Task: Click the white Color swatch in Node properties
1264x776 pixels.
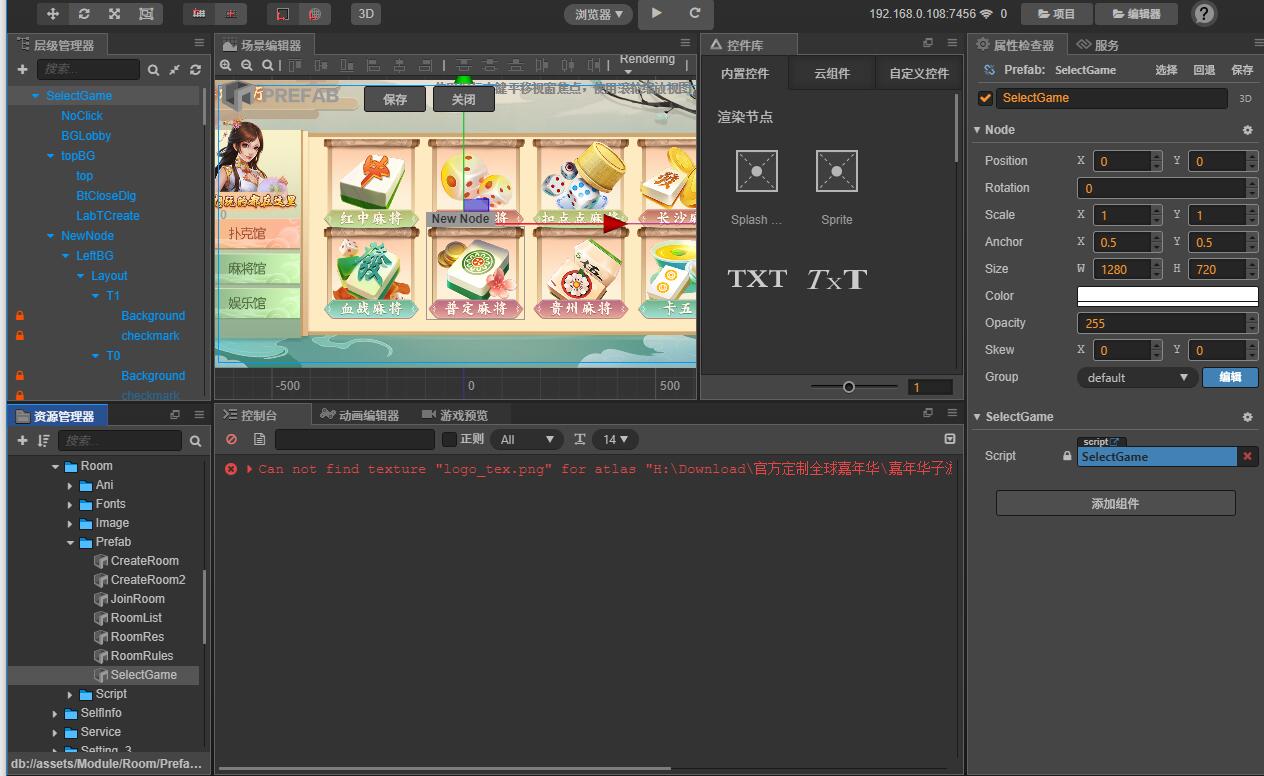Action: tap(1166, 295)
